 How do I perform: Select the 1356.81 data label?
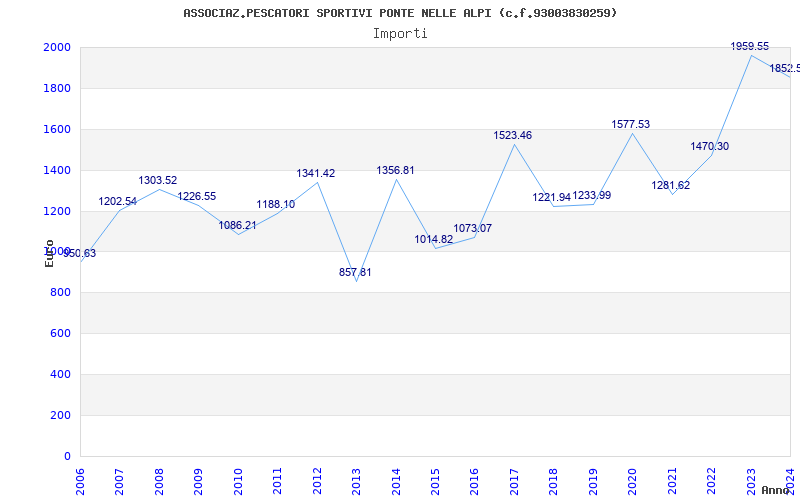click(x=395, y=170)
